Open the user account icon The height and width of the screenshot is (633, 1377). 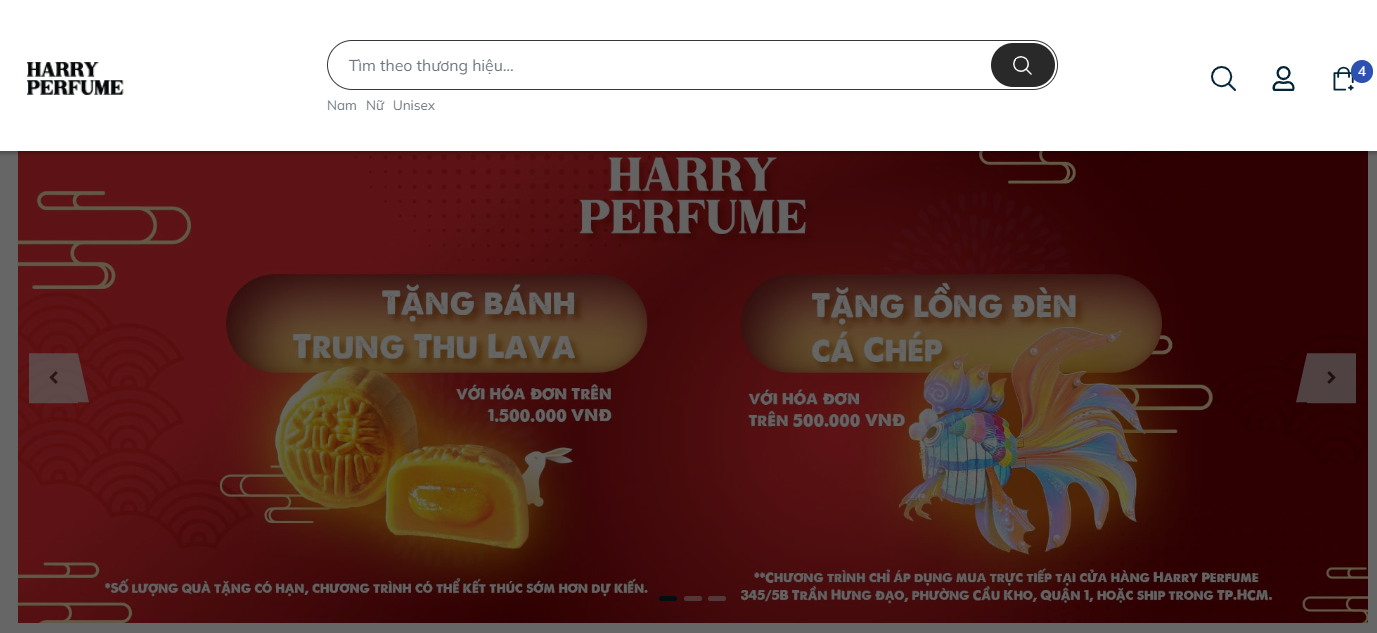pyautogui.click(x=1283, y=78)
